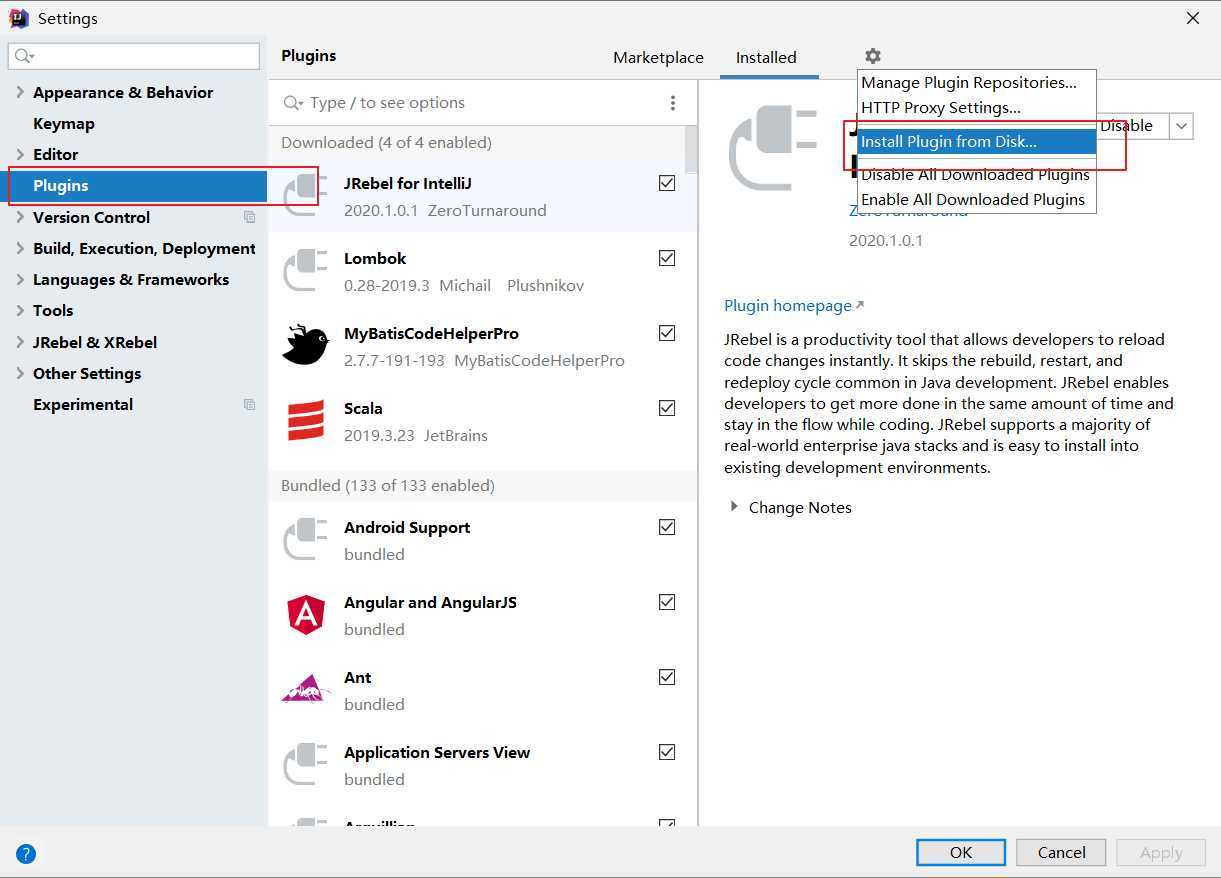Click the settings search input field
Screen dimensions: 1221x878
134,56
